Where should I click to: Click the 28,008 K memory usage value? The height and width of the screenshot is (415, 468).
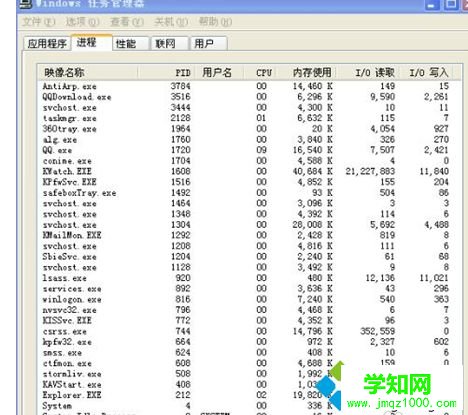[313, 225]
